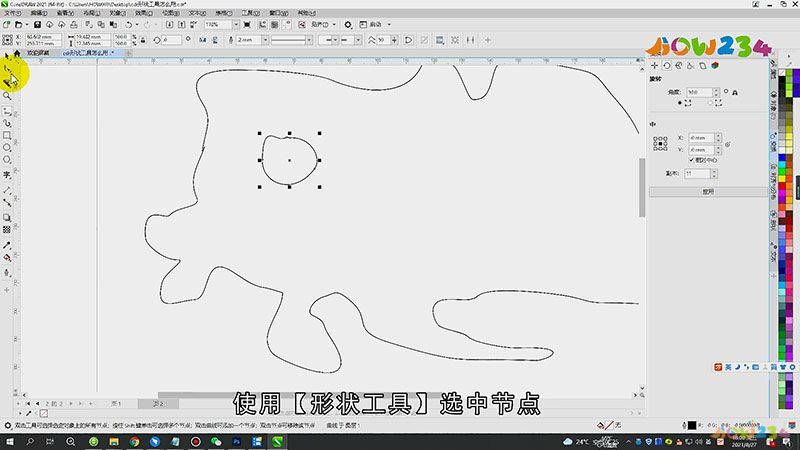
Task: Open the 文件 File menu
Action: click(x=12, y=13)
